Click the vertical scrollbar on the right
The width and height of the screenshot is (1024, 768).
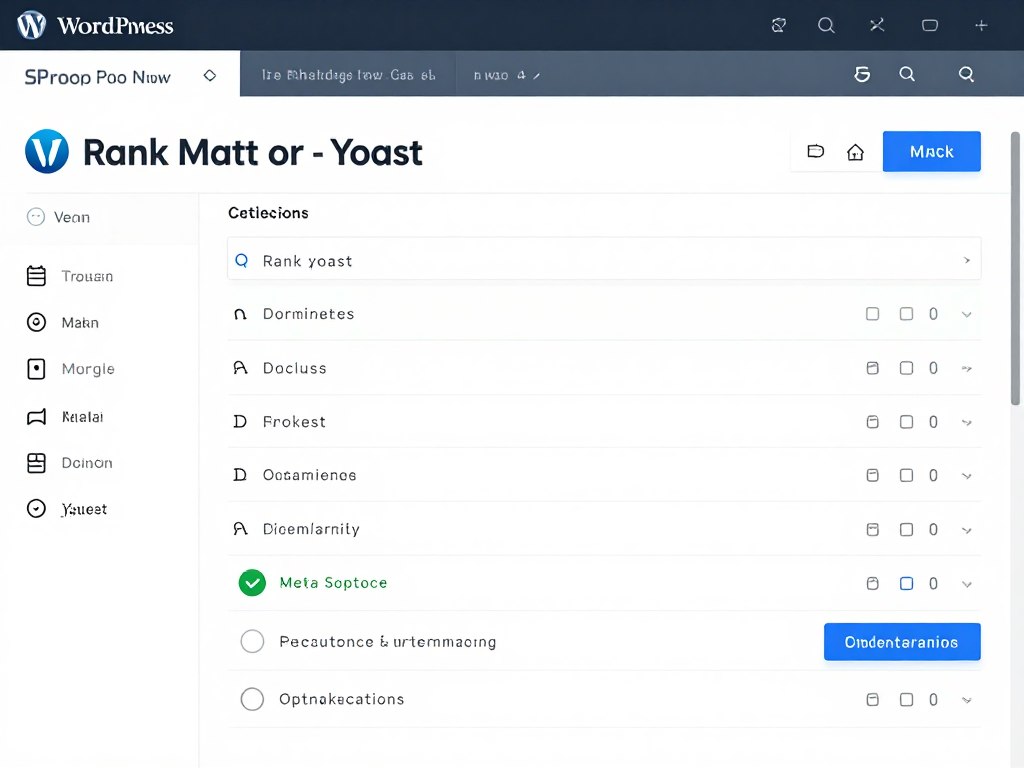point(1015,268)
